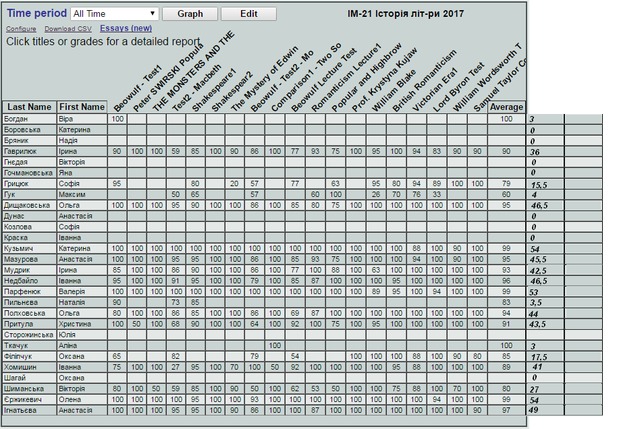Click the Graph button
The image size is (617, 429).
coord(190,14)
